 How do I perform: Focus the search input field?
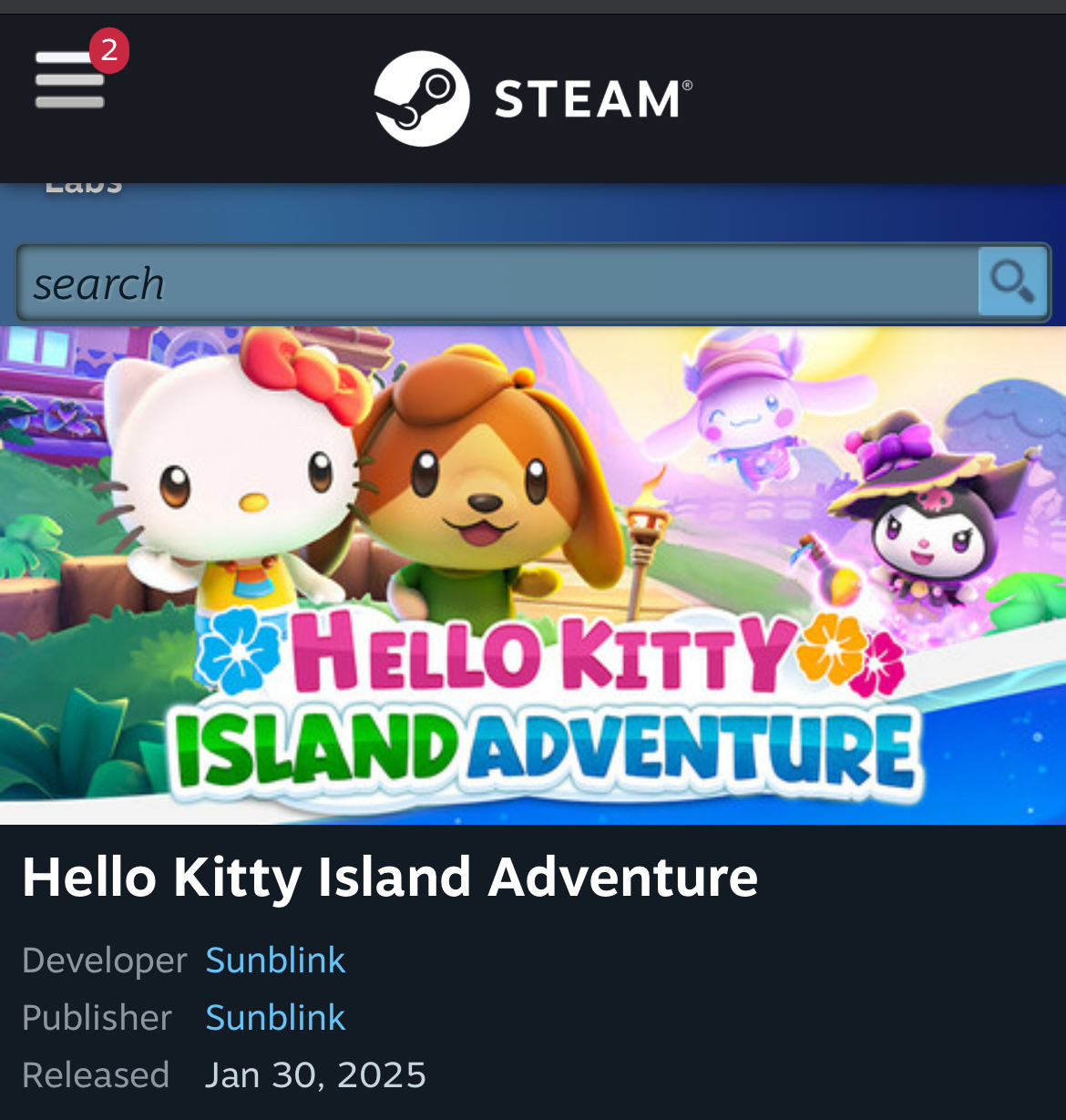point(497,283)
